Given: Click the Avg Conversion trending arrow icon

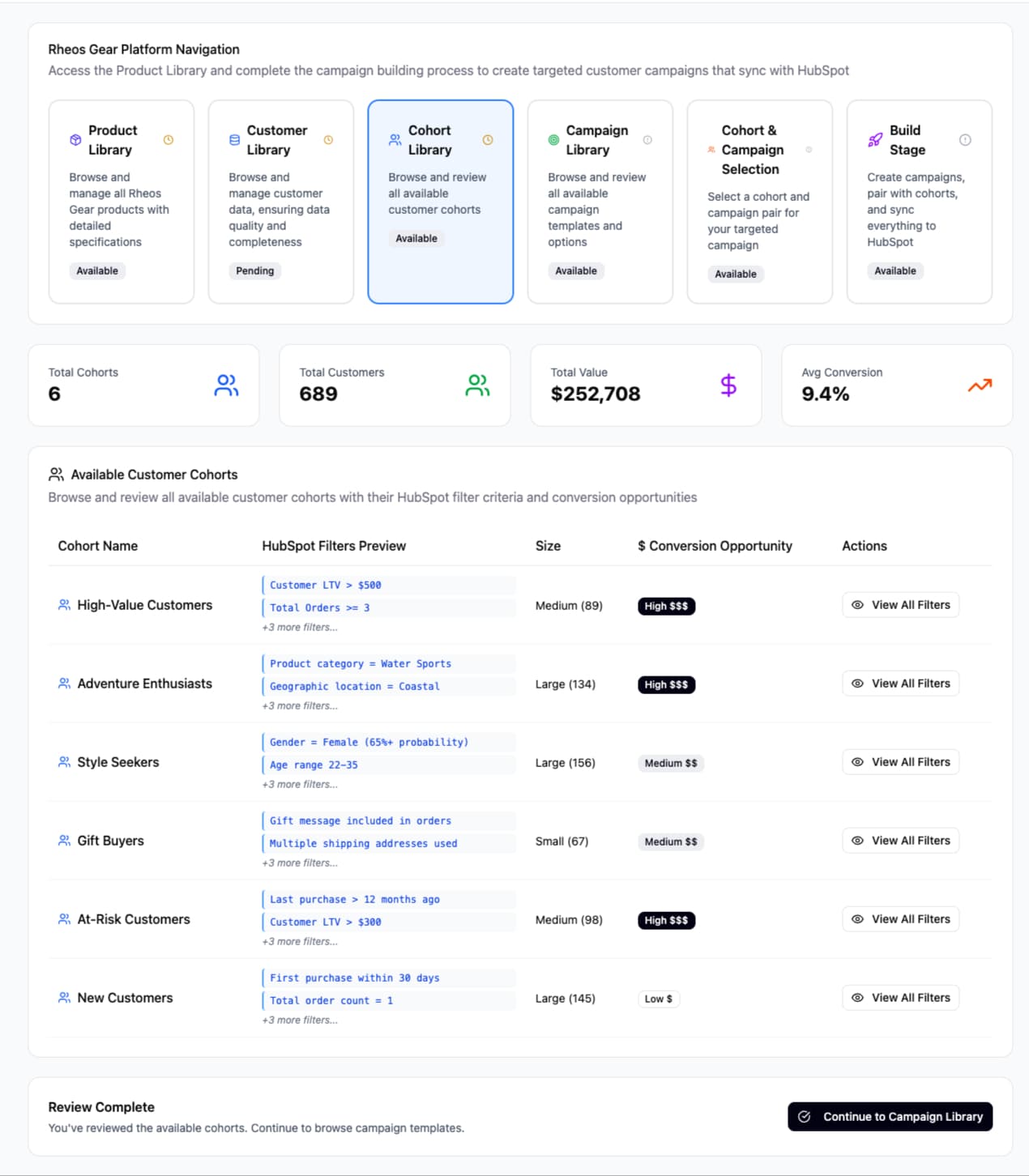Looking at the screenshot, I should (x=980, y=386).
